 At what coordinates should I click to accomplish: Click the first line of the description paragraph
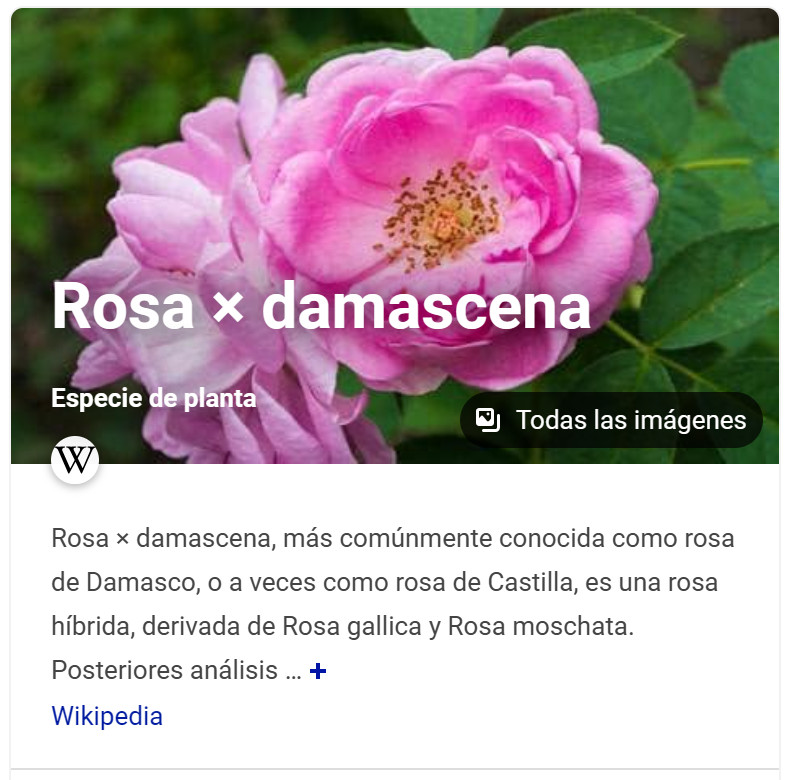pyautogui.click(x=392, y=538)
